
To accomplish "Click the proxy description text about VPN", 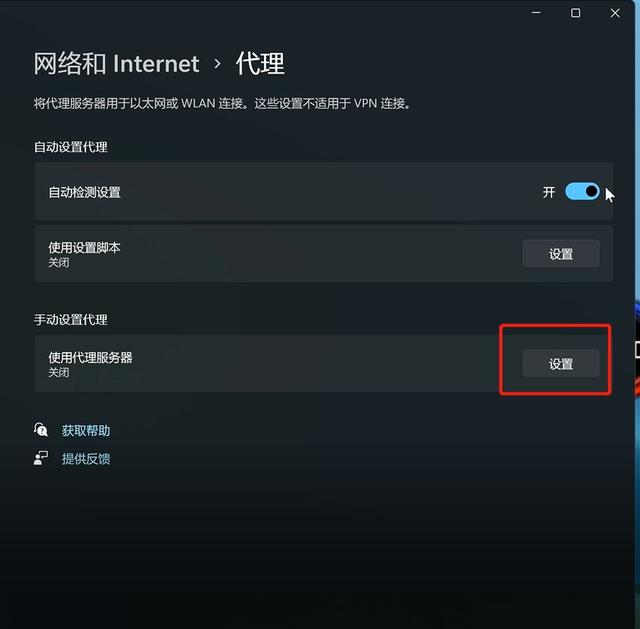I will pos(222,103).
